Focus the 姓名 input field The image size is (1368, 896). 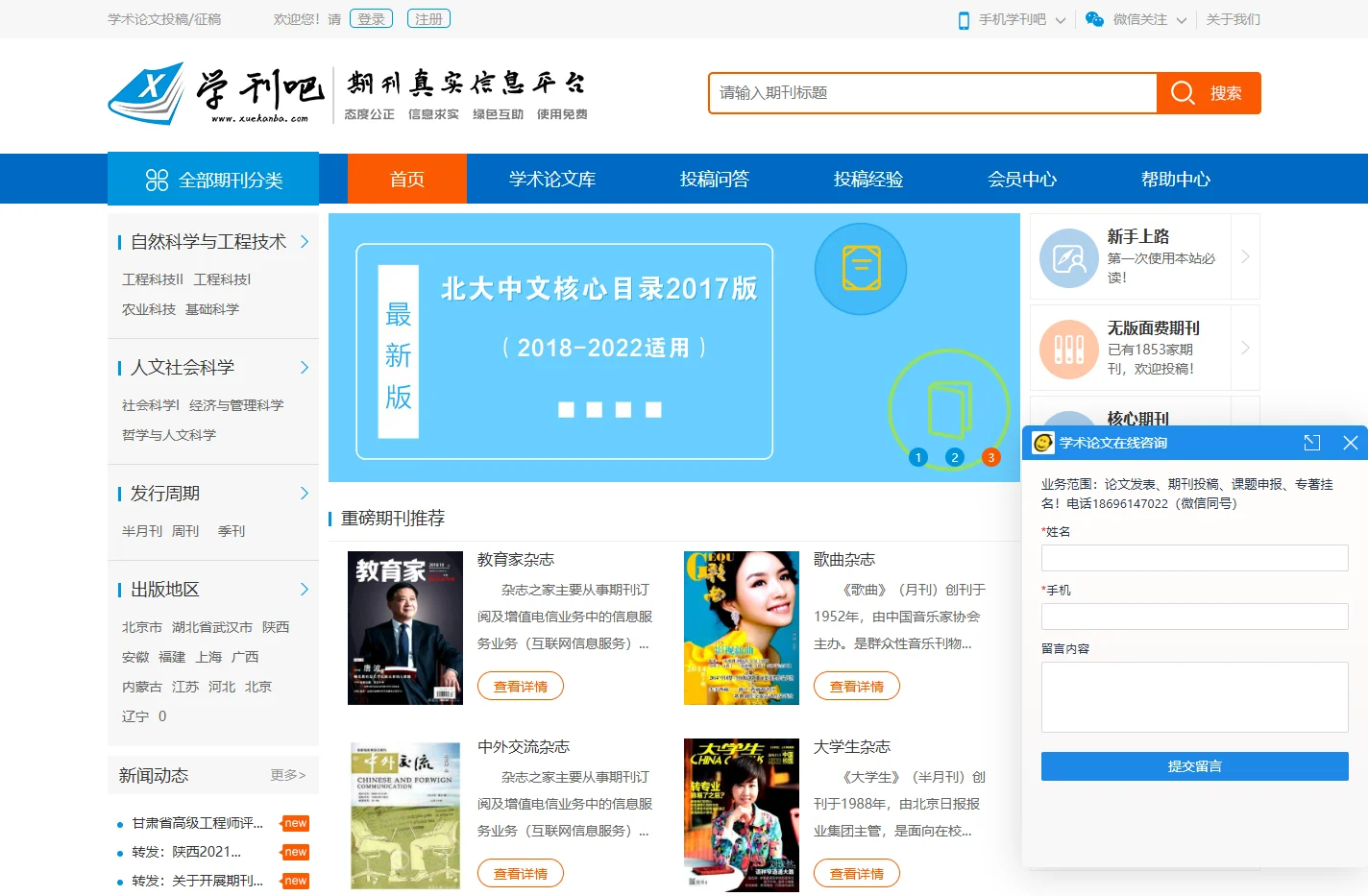[x=1195, y=558]
